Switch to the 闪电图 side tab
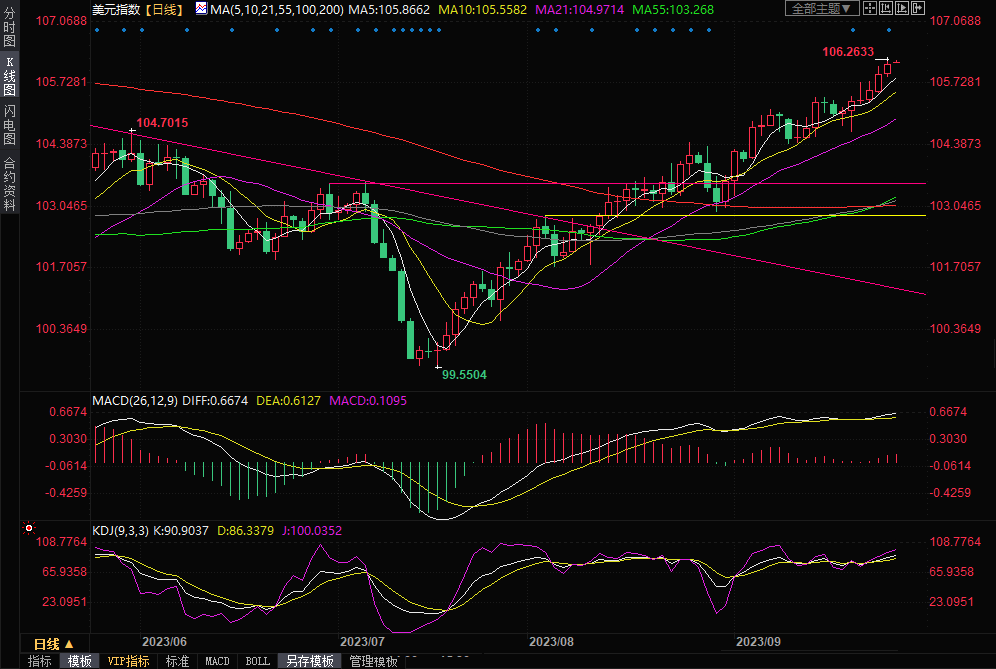Screen dimensions: 996x669 10,124
